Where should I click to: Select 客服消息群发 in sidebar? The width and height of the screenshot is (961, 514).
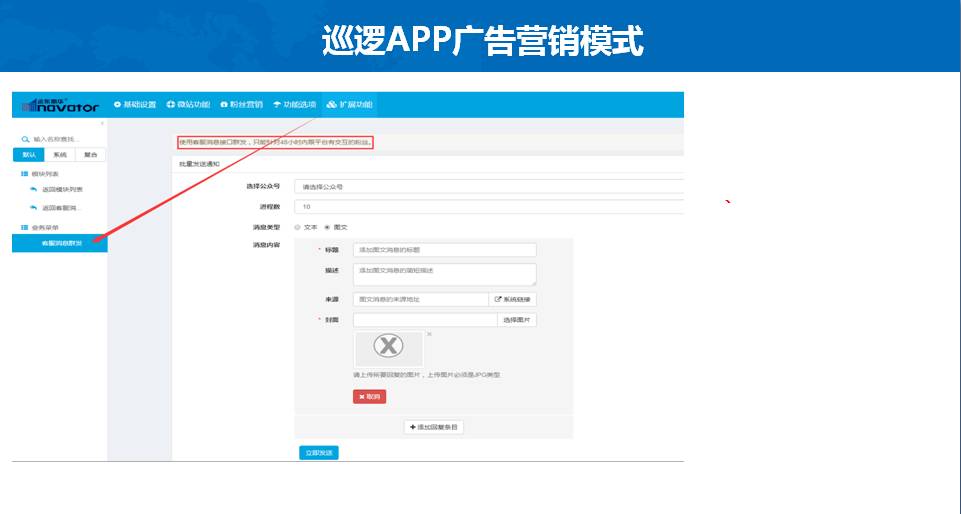(x=59, y=244)
